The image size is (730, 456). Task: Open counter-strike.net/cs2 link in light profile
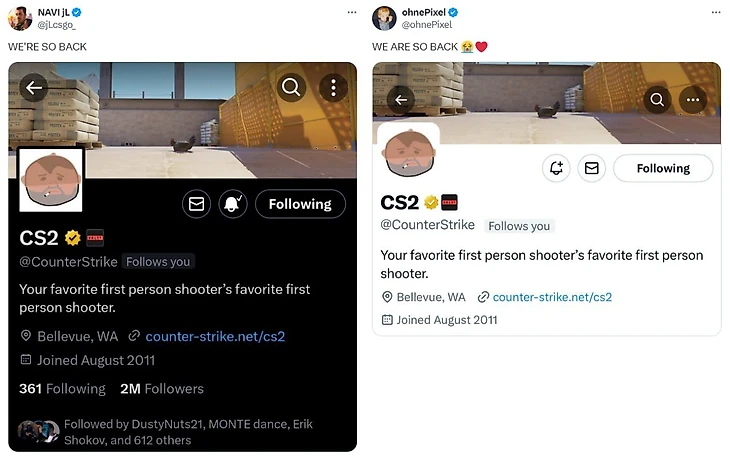552,297
